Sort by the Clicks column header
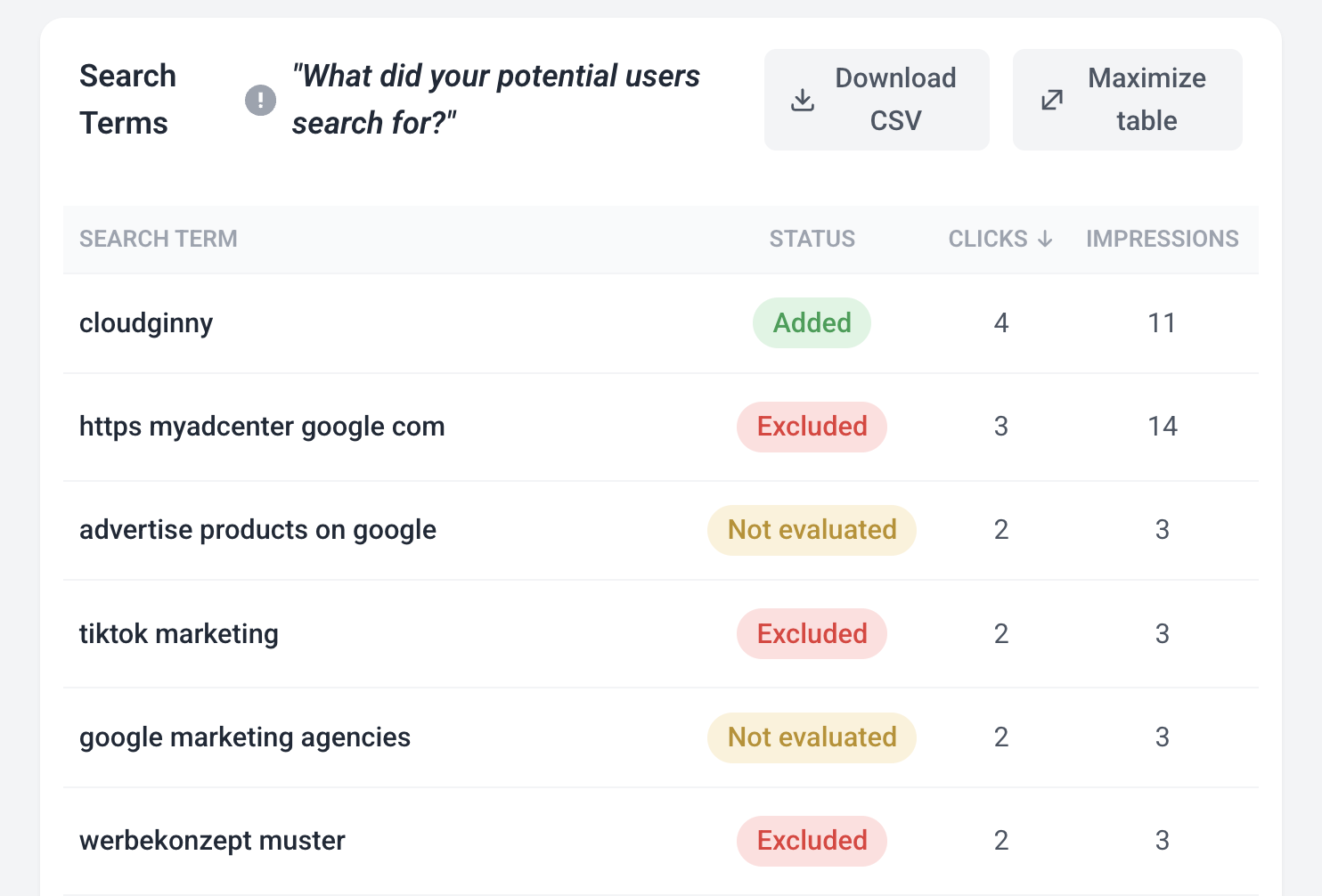Viewport: 1322px width, 896px height. pyautogui.click(x=1000, y=239)
